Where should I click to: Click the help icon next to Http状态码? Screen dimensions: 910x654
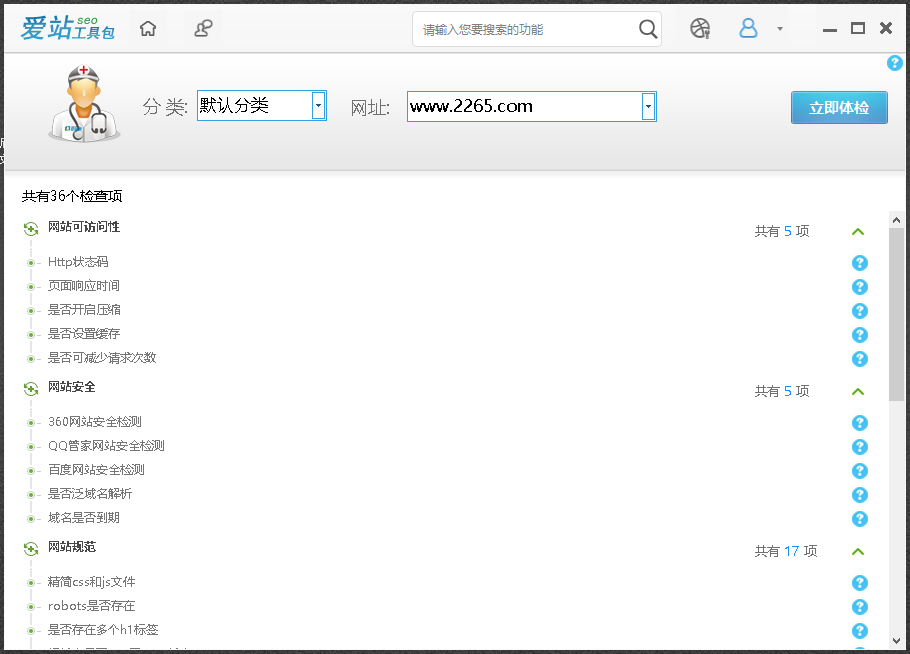(x=859, y=262)
